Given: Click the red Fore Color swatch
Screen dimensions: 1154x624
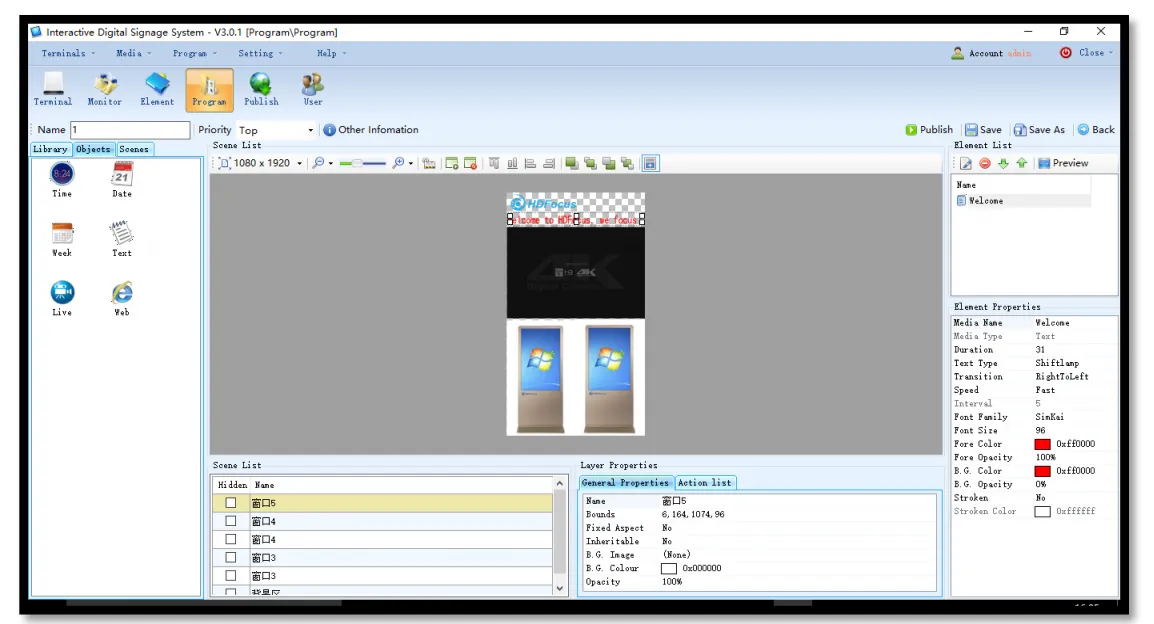Looking at the screenshot, I should pyautogui.click(x=1042, y=444).
